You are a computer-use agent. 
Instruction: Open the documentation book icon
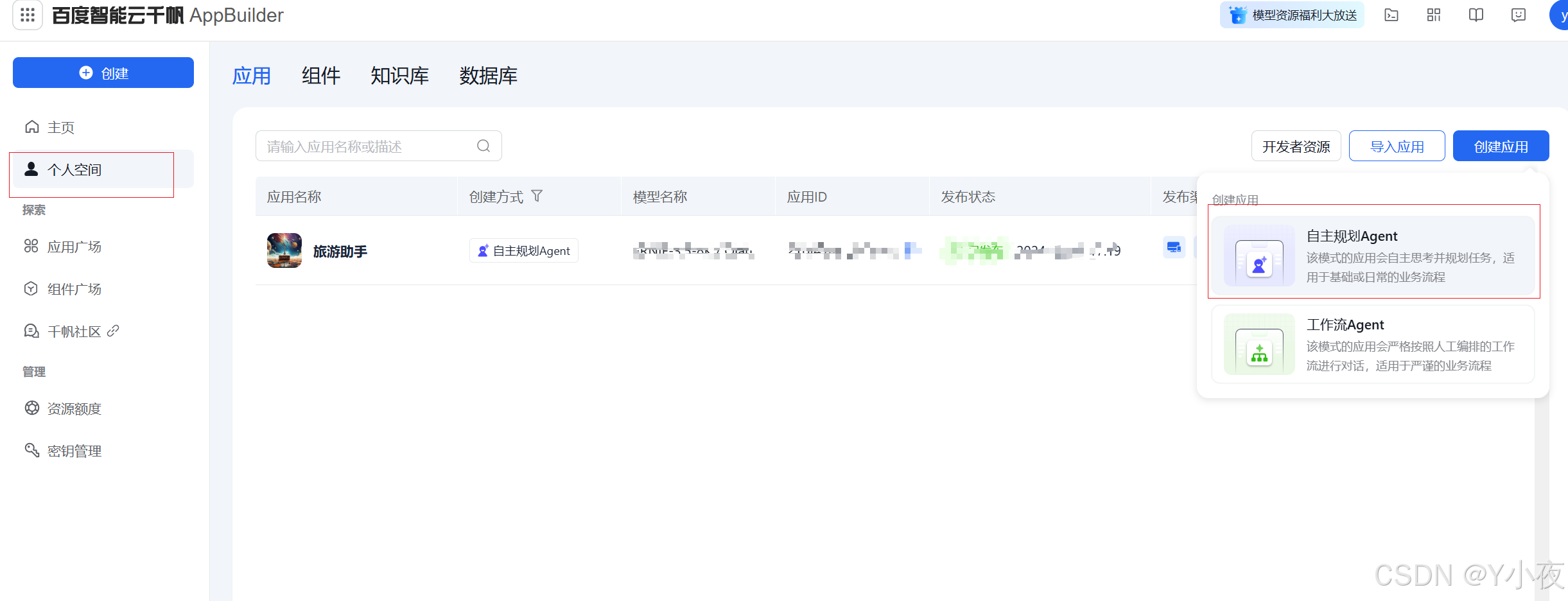pos(1476,15)
